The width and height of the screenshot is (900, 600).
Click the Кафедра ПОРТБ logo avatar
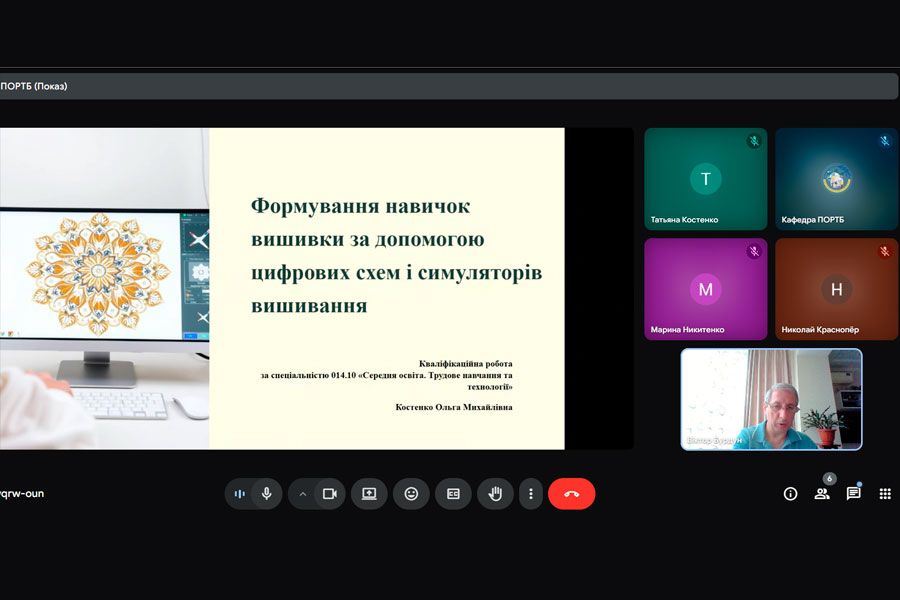pyautogui.click(x=836, y=179)
